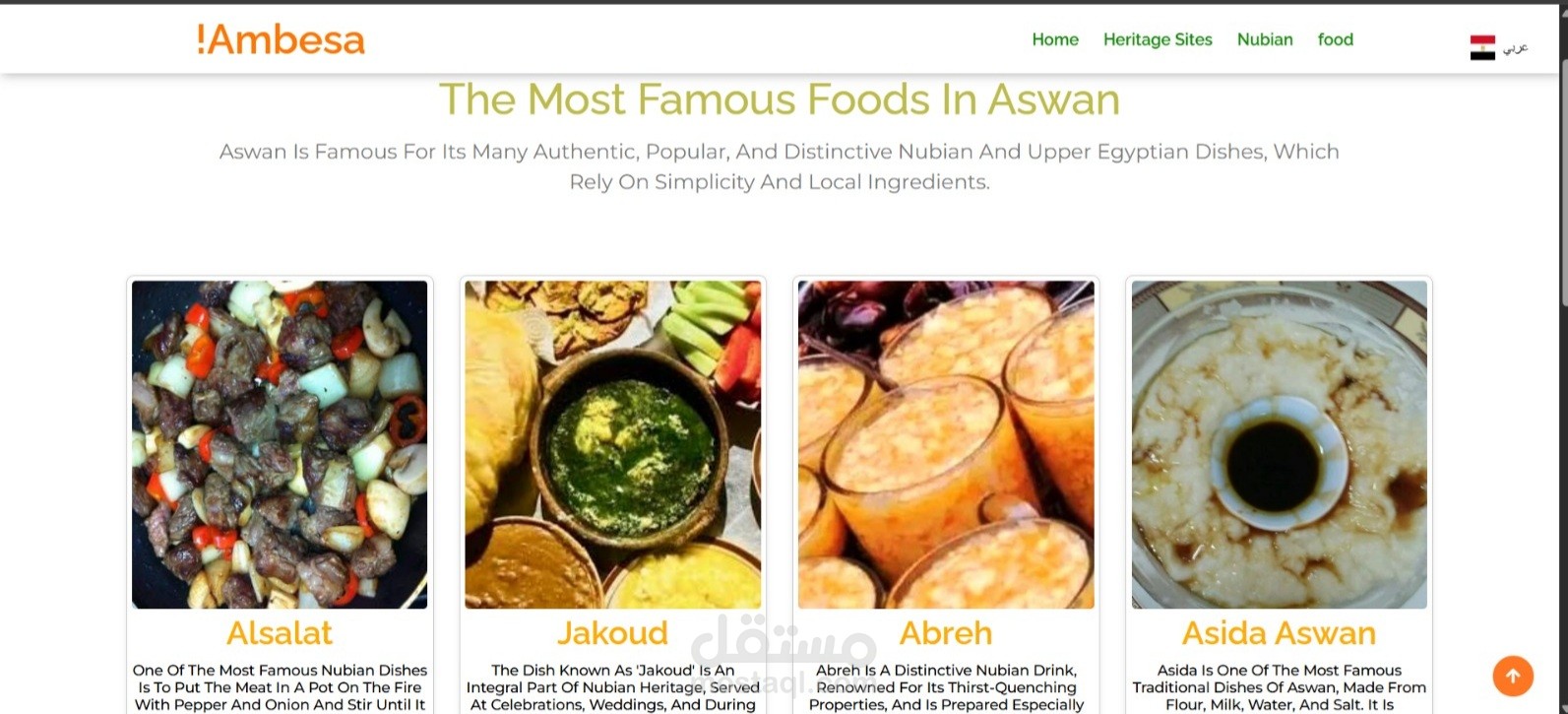Select the food navigation link

[x=1336, y=39]
